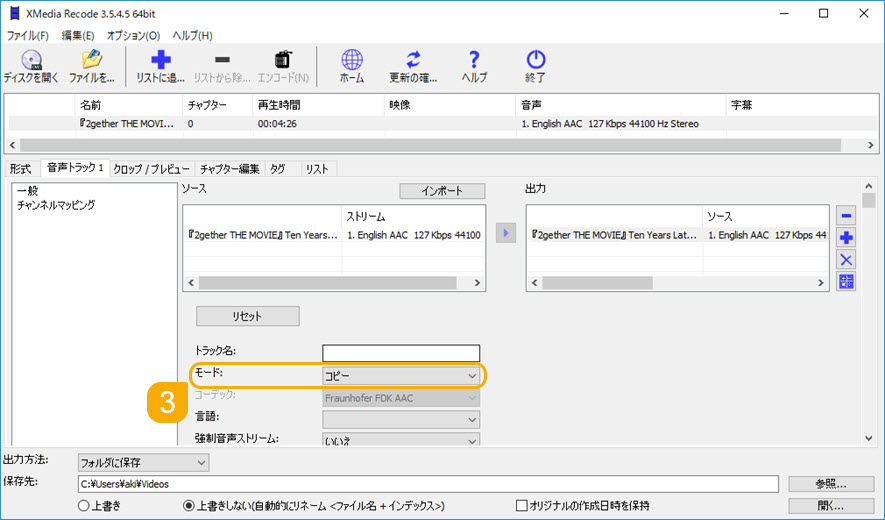This screenshot has height=520, width=885.
Task: Switch to 形式 tab
Action: (21, 169)
